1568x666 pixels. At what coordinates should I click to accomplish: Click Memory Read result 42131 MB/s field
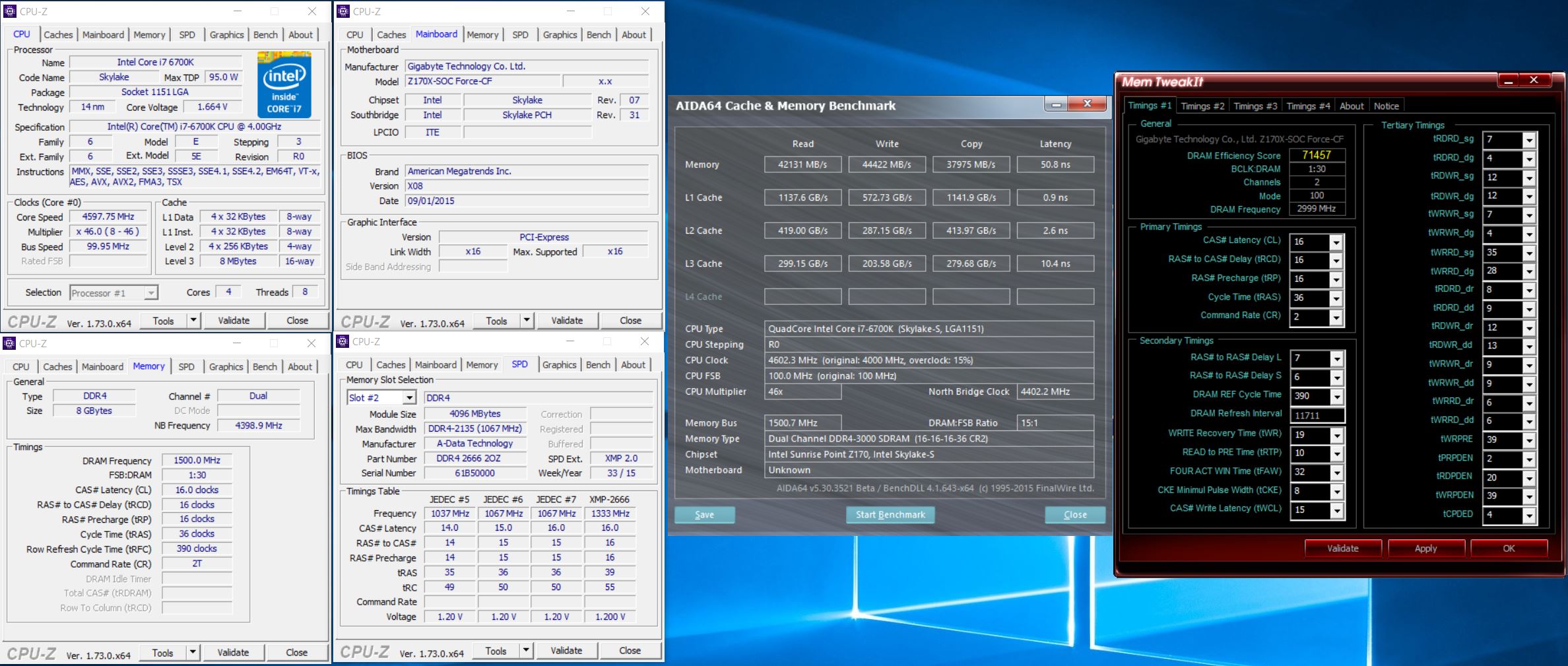point(802,164)
